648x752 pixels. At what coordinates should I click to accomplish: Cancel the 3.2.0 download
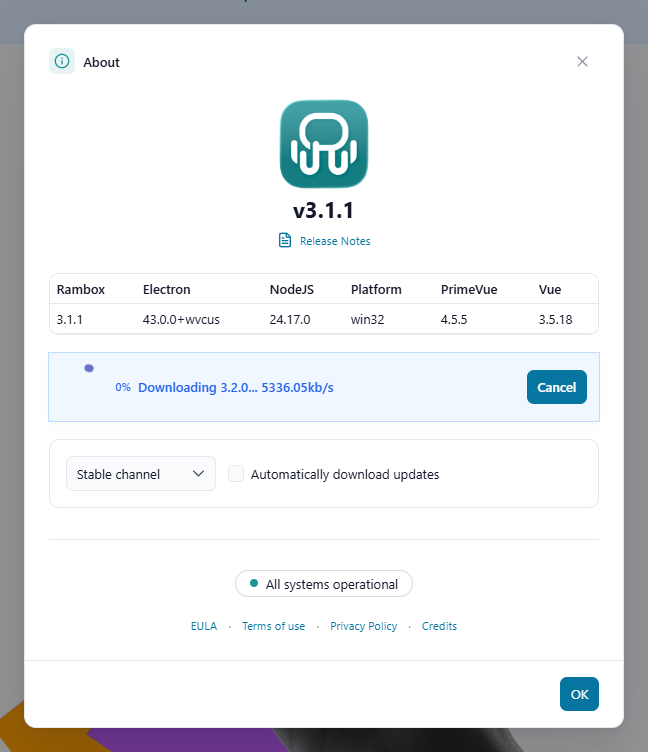pyautogui.click(x=556, y=387)
